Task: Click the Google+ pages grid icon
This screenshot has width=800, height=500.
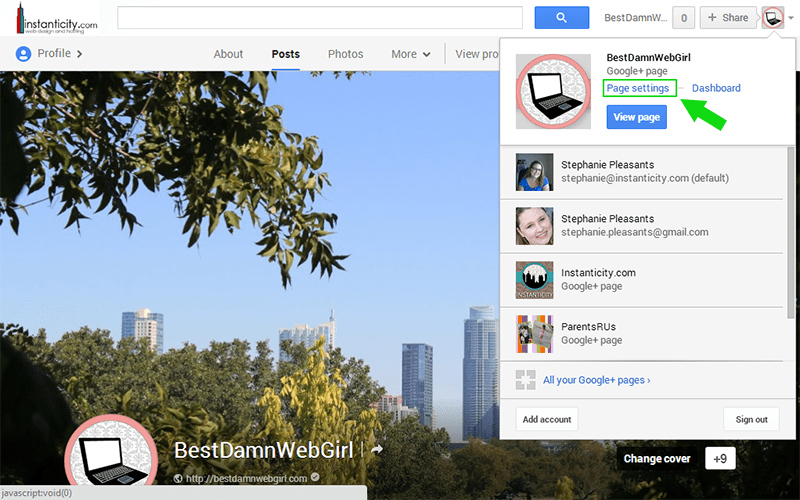Action: 526,380
